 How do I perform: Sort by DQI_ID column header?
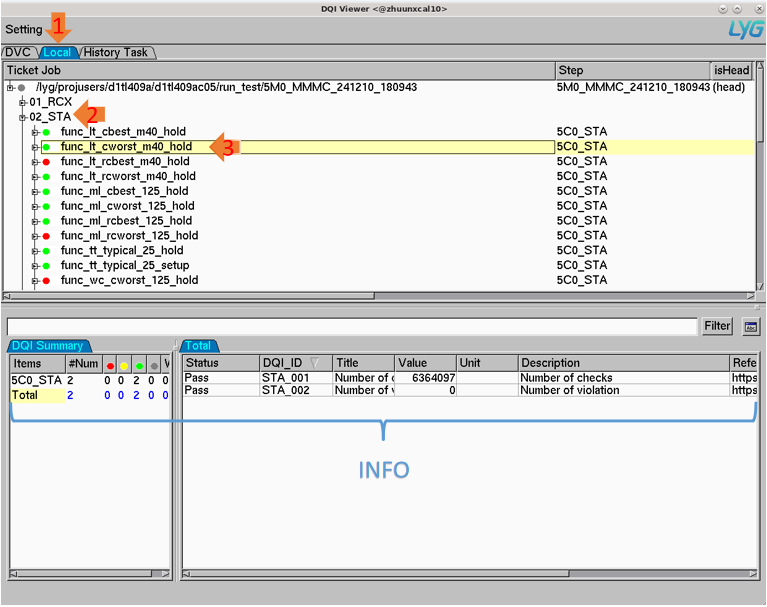click(x=295, y=363)
